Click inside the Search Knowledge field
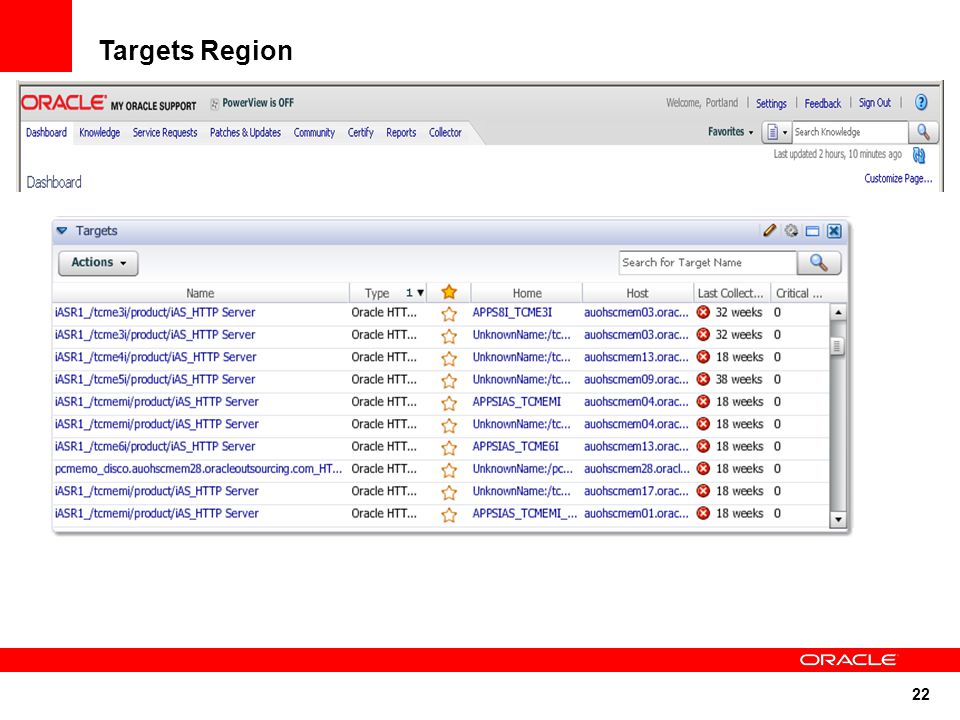The image size is (960, 720). click(x=850, y=132)
